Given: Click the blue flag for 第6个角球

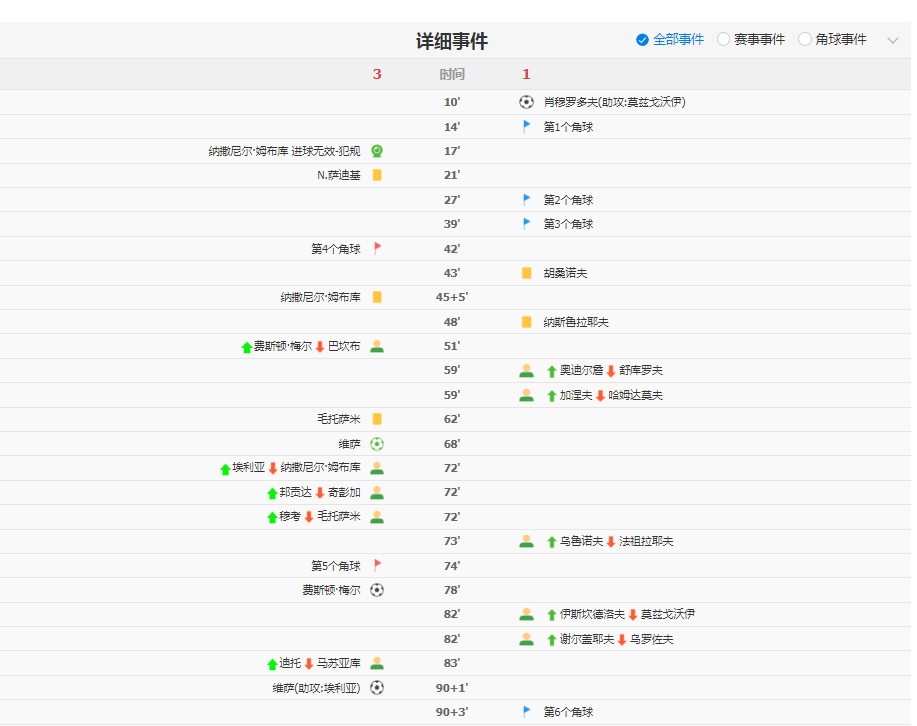Looking at the screenshot, I should [526, 711].
